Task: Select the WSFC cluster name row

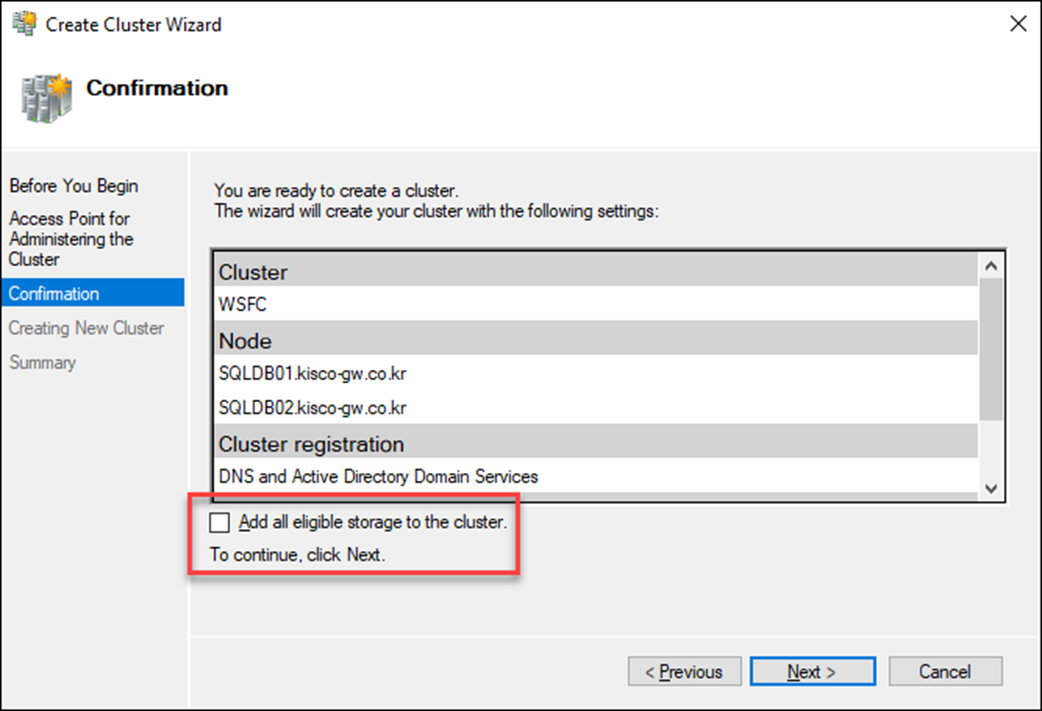Action: click(x=596, y=304)
